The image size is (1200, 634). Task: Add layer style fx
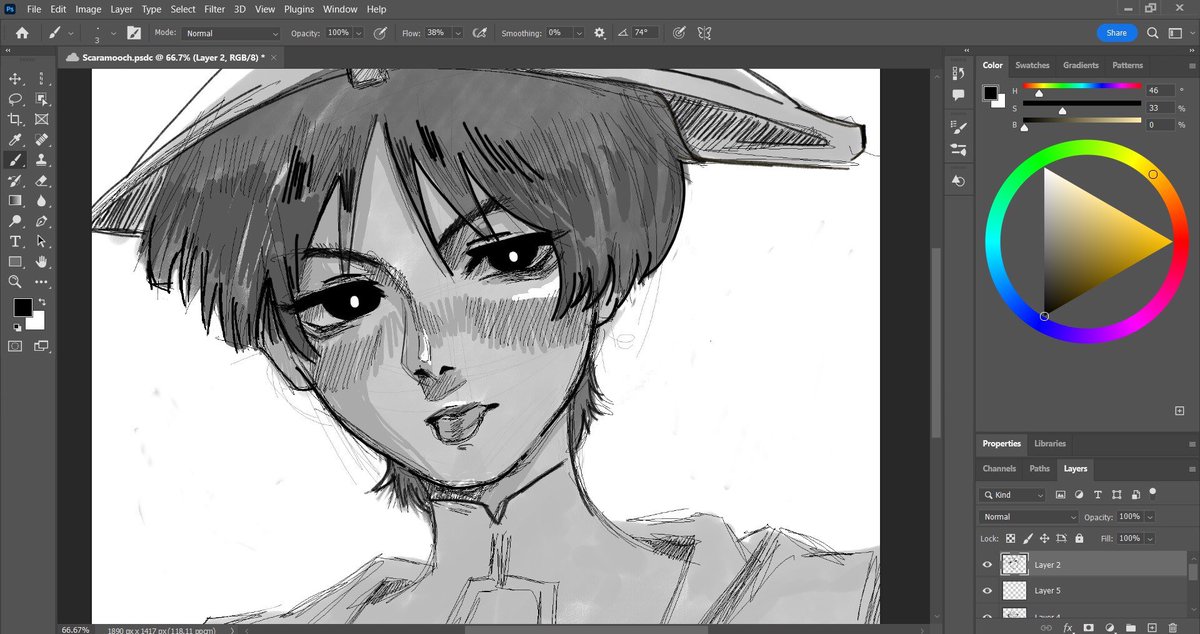tap(1068, 627)
